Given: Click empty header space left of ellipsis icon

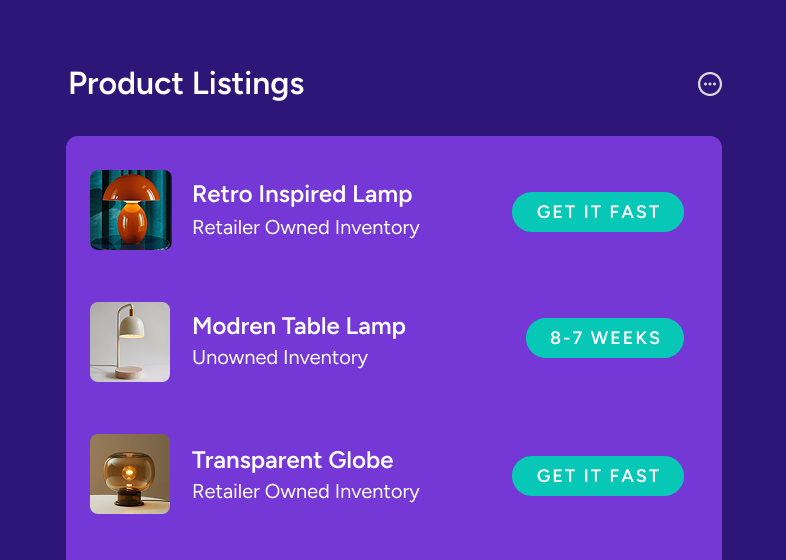Looking at the screenshot, I should (x=500, y=85).
